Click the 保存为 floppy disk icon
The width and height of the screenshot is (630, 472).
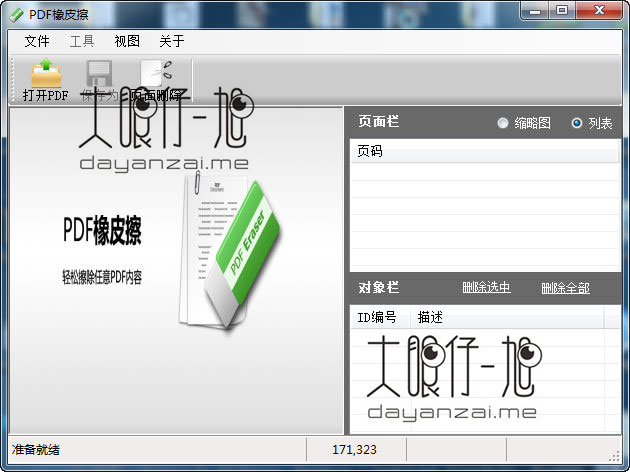coord(99,73)
